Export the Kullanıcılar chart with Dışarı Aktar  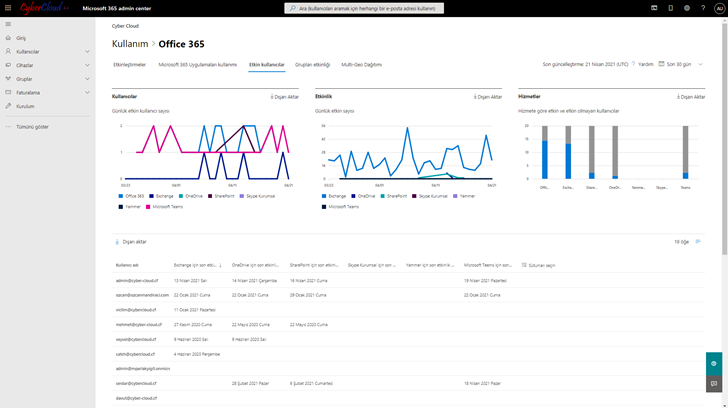(x=285, y=97)
